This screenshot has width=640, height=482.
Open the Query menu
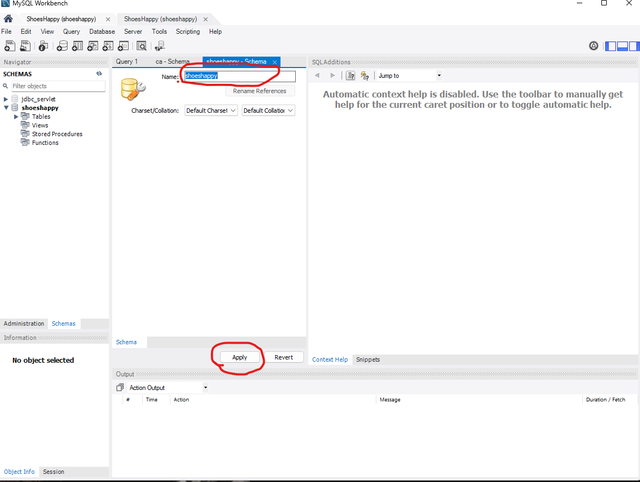coord(71,31)
